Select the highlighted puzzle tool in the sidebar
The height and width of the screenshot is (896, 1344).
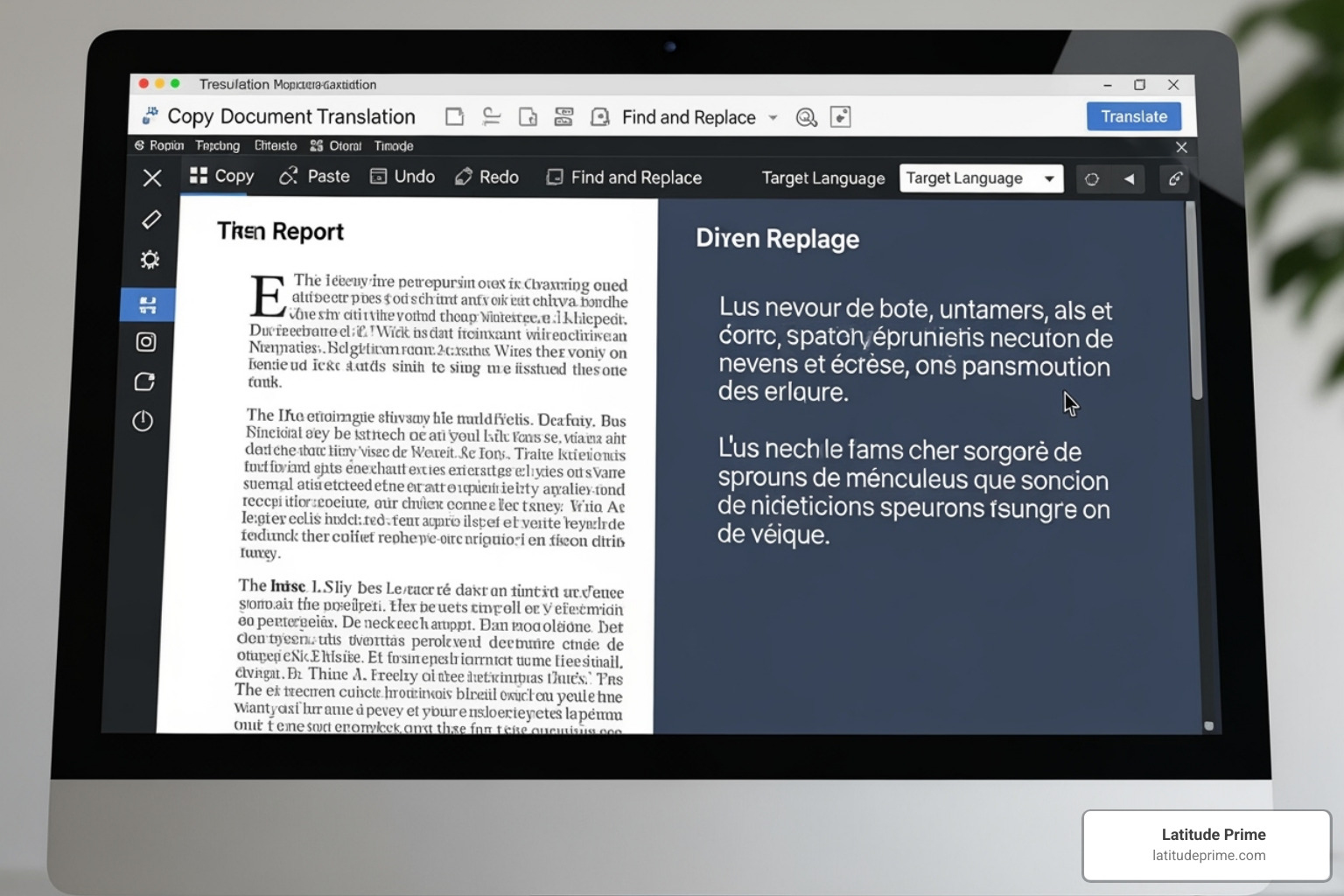coord(147,304)
